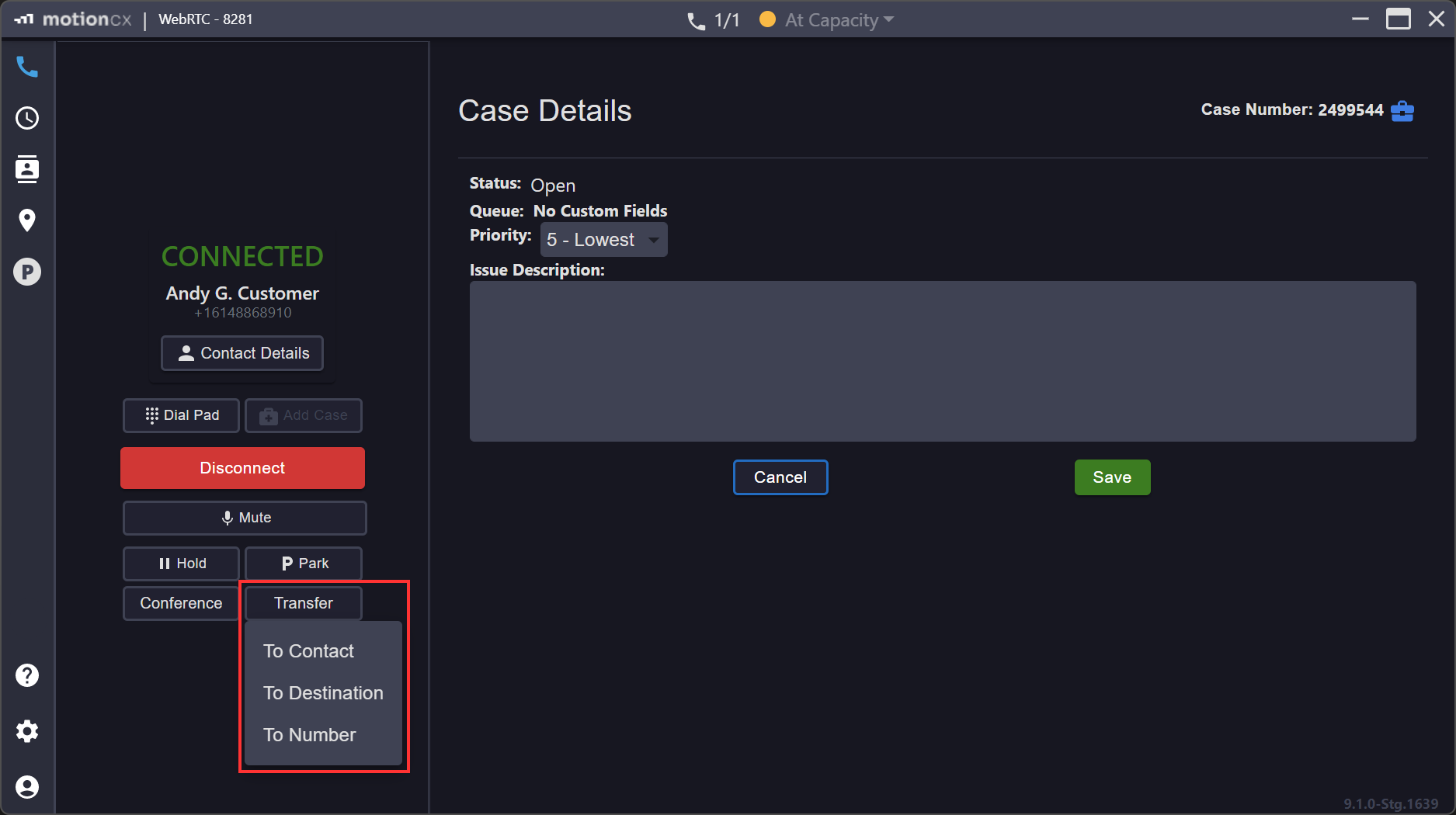Image resolution: width=1456 pixels, height=815 pixels.
Task: Click the WebRTC - 8281 title text
Action: (206, 19)
